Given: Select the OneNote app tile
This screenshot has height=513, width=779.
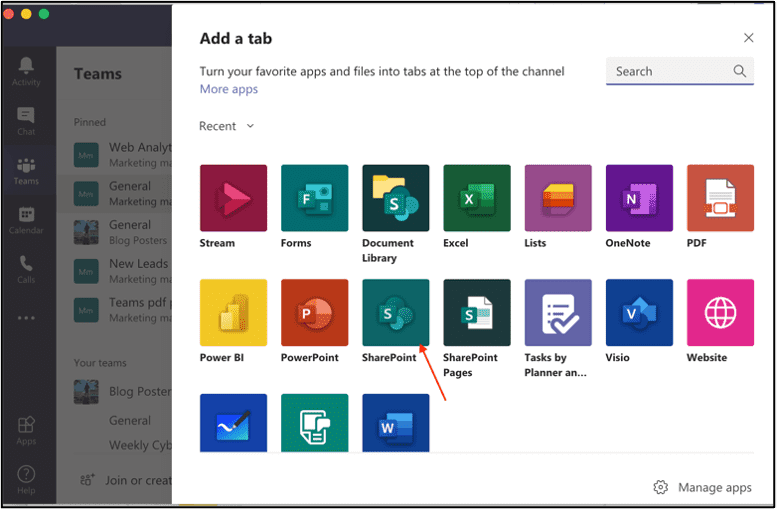Looking at the screenshot, I should coord(639,198).
